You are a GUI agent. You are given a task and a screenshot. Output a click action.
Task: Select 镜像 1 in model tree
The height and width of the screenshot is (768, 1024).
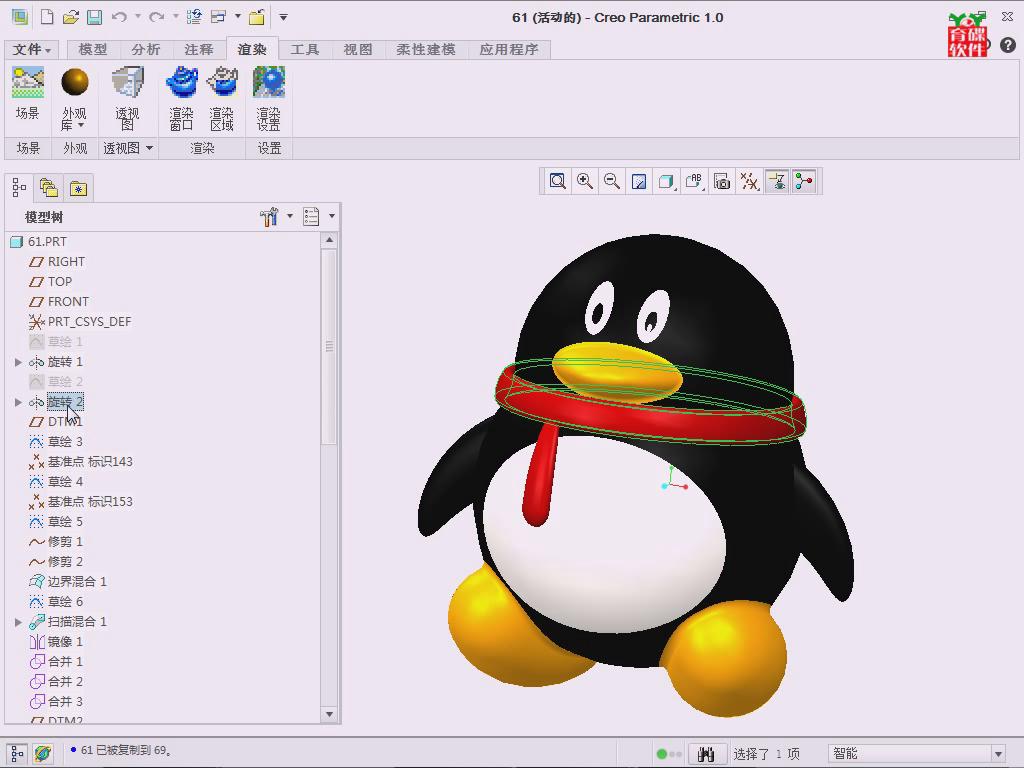pos(65,642)
